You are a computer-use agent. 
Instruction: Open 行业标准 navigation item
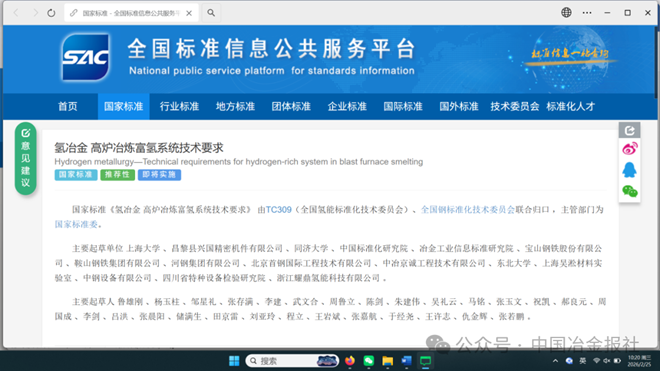point(179,107)
